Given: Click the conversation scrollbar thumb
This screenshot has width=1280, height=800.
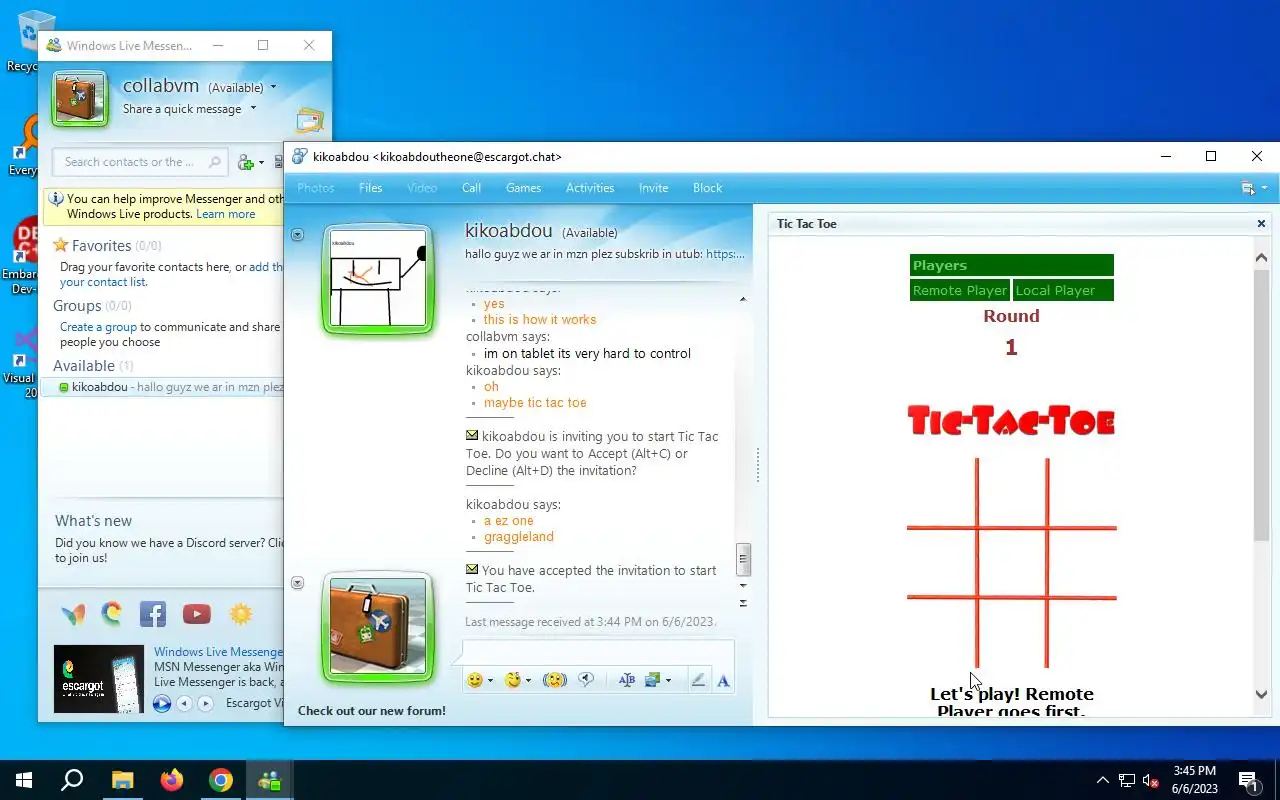Looking at the screenshot, I should [743, 559].
